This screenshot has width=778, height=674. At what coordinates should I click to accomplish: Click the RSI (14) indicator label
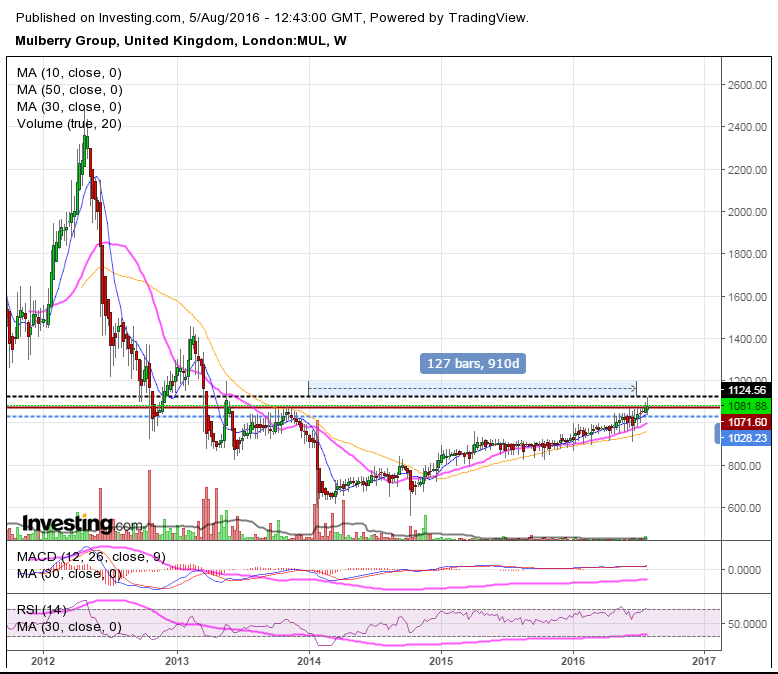coord(41,609)
